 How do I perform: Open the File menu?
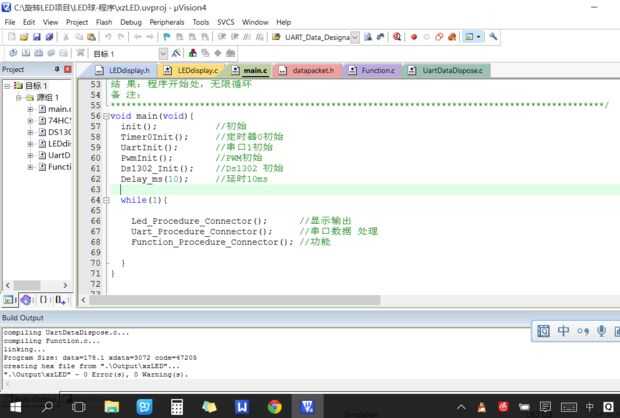(10, 22)
